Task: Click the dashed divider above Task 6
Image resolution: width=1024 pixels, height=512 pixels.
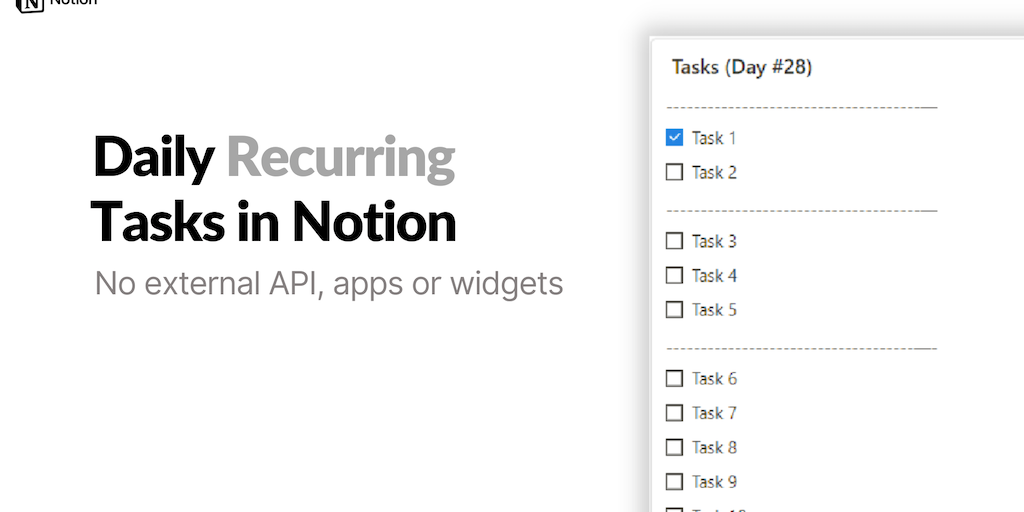Action: coord(801,349)
